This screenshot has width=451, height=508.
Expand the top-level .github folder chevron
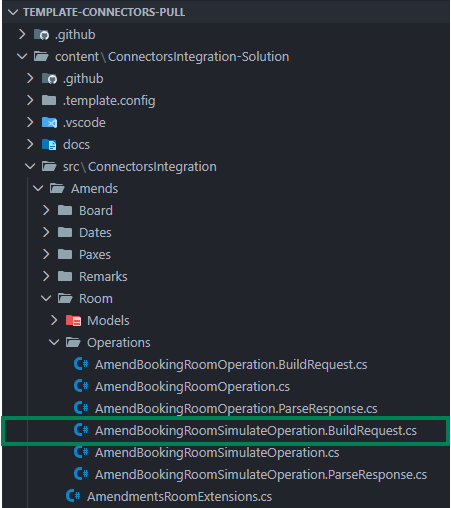[x=22, y=34]
